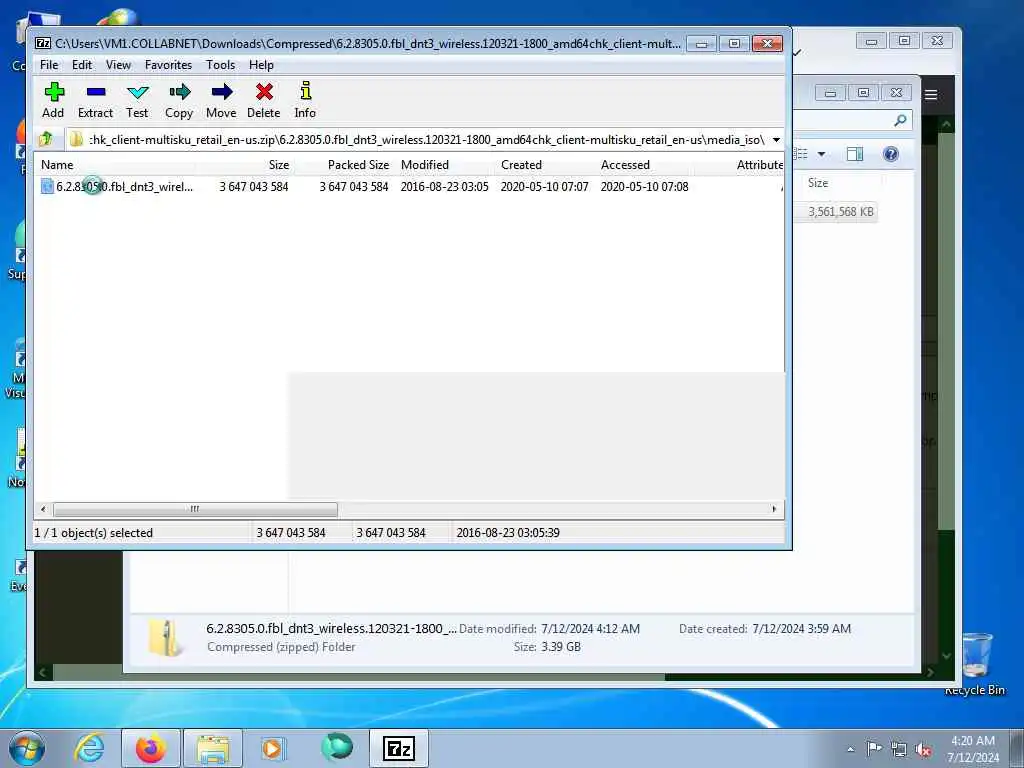Screen dimensions: 1024x768
Task: Select the 3 647 043 584 size cell
Action: point(253,187)
